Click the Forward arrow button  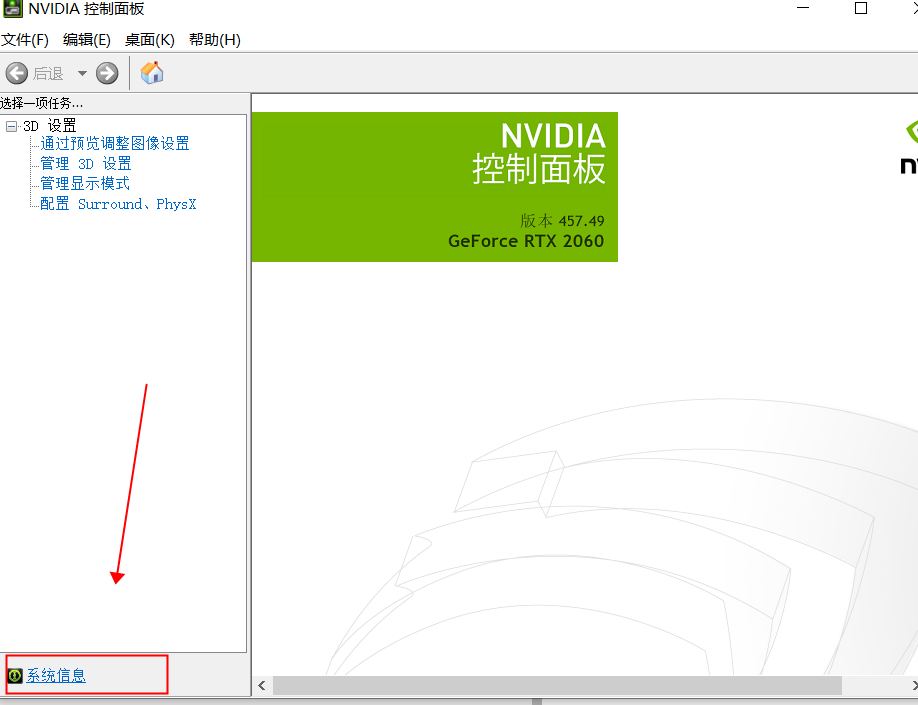point(107,73)
